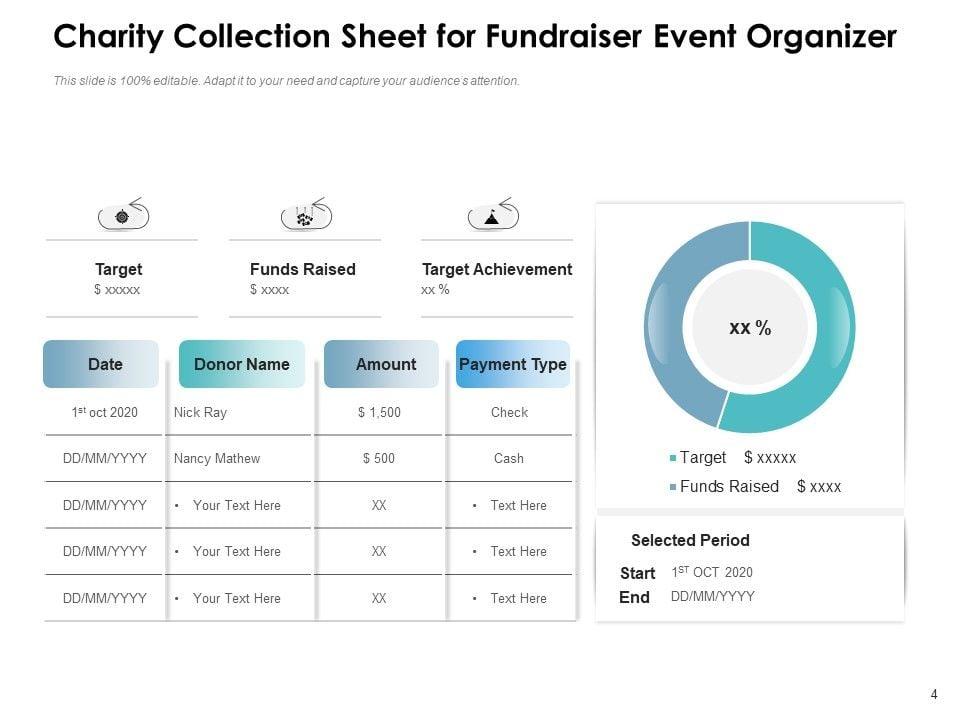This screenshot has width=960, height=720.
Task: Select the Cash payment type cell
Action: pyautogui.click(x=509, y=458)
